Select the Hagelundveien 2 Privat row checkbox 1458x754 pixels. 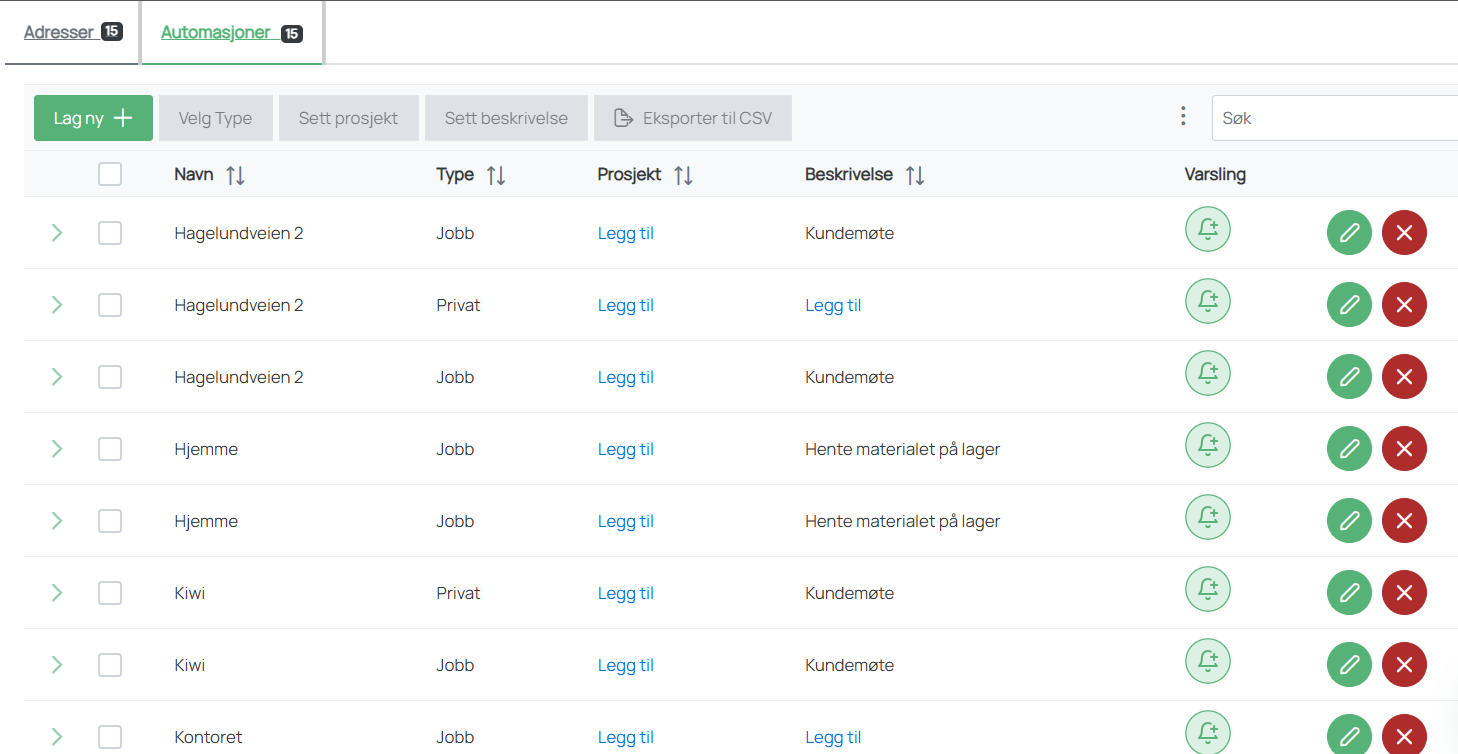coord(110,305)
